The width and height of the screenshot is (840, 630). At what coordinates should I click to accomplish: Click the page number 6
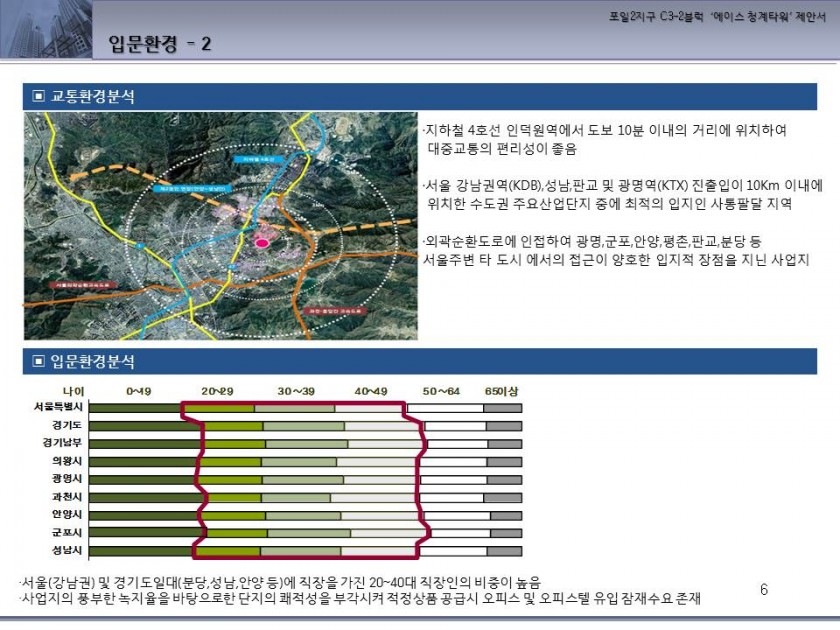764,590
